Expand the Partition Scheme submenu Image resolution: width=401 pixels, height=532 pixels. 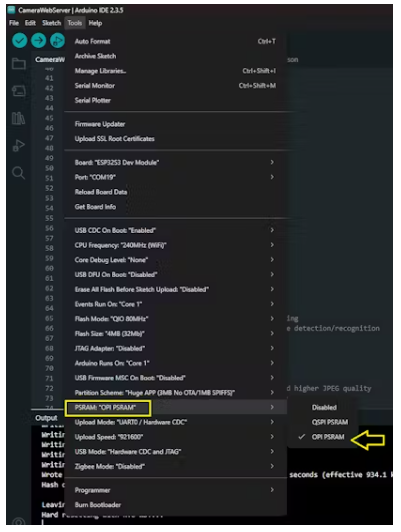coord(175,393)
